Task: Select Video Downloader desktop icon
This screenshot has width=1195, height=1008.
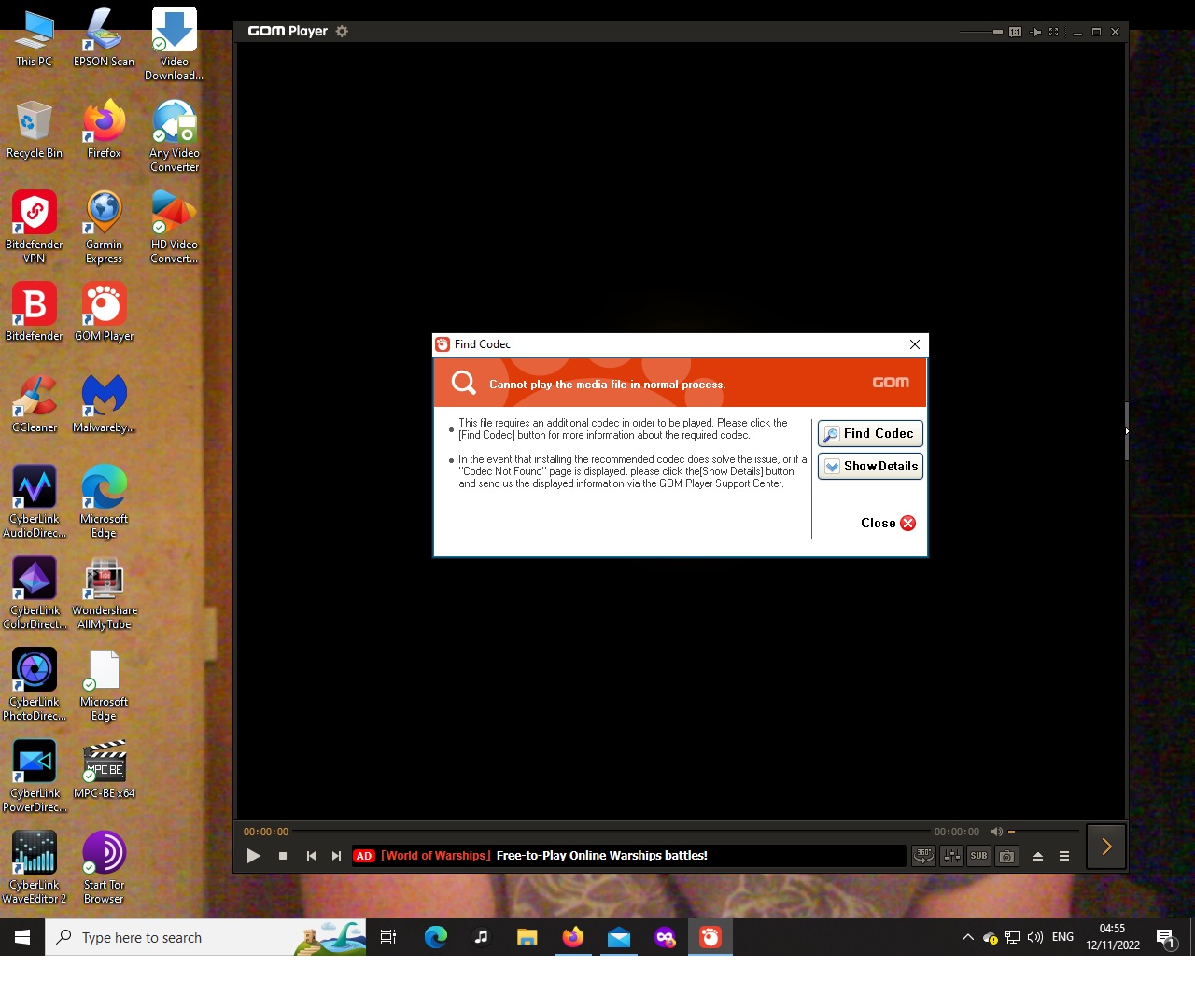Action: [x=175, y=44]
